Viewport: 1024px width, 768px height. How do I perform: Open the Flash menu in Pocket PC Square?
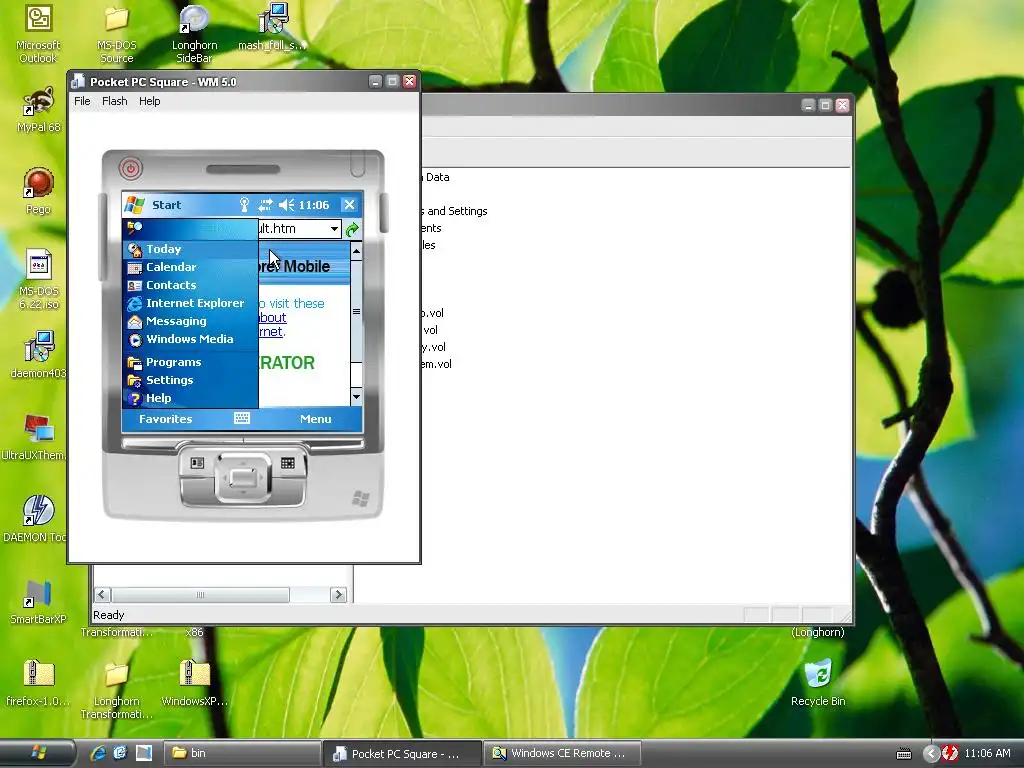click(x=114, y=101)
